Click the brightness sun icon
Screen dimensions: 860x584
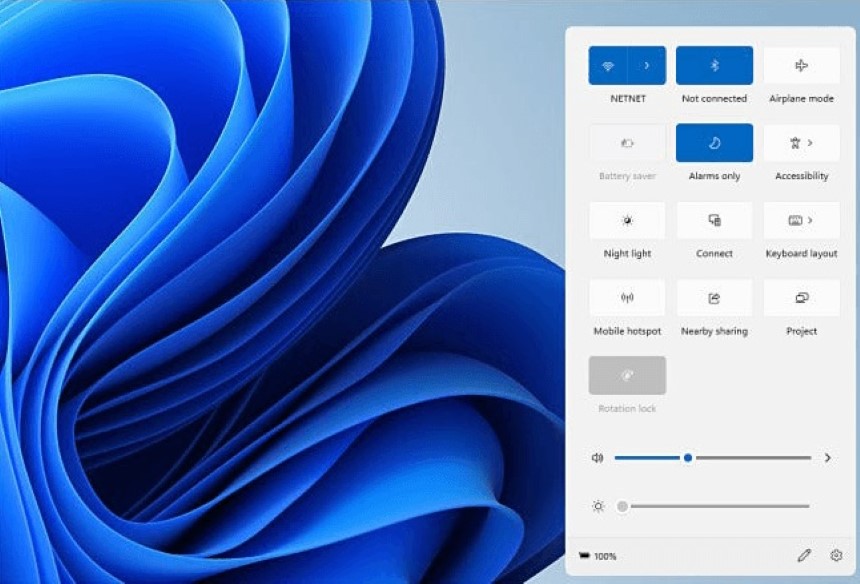click(598, 506)
